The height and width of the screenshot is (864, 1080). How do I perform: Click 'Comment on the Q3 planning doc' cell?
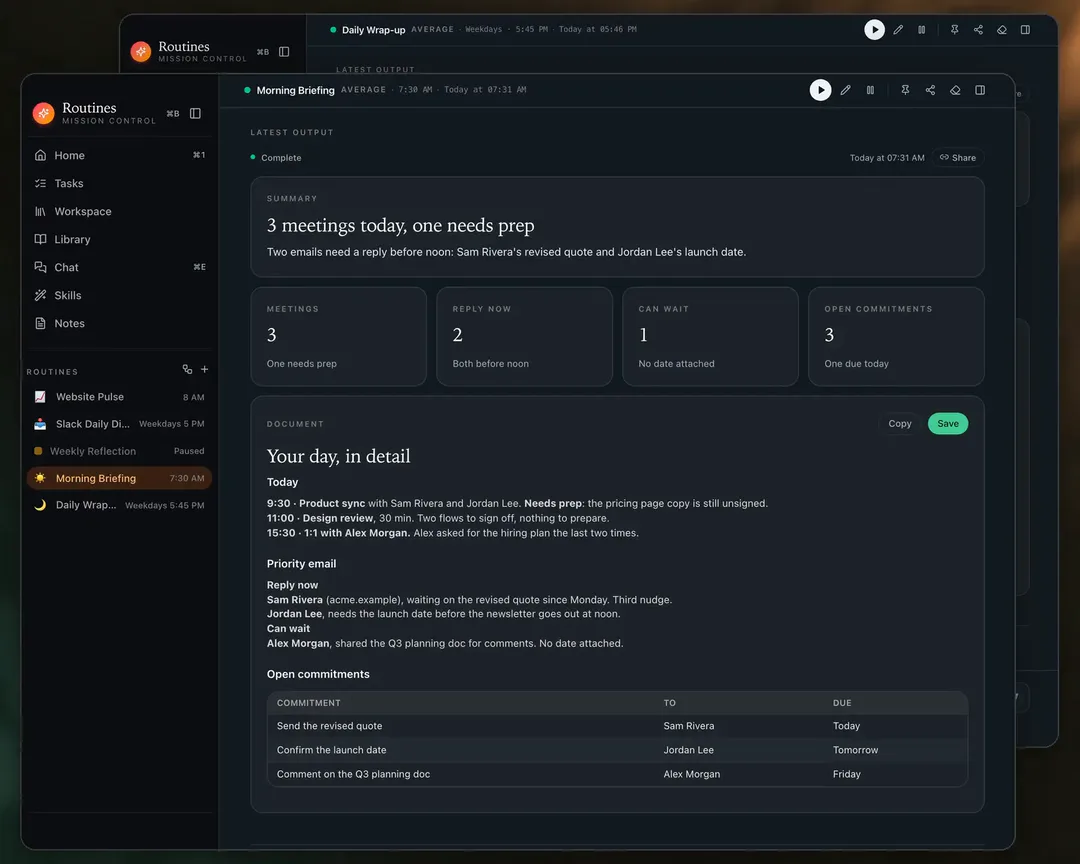[x=353, y=774]
